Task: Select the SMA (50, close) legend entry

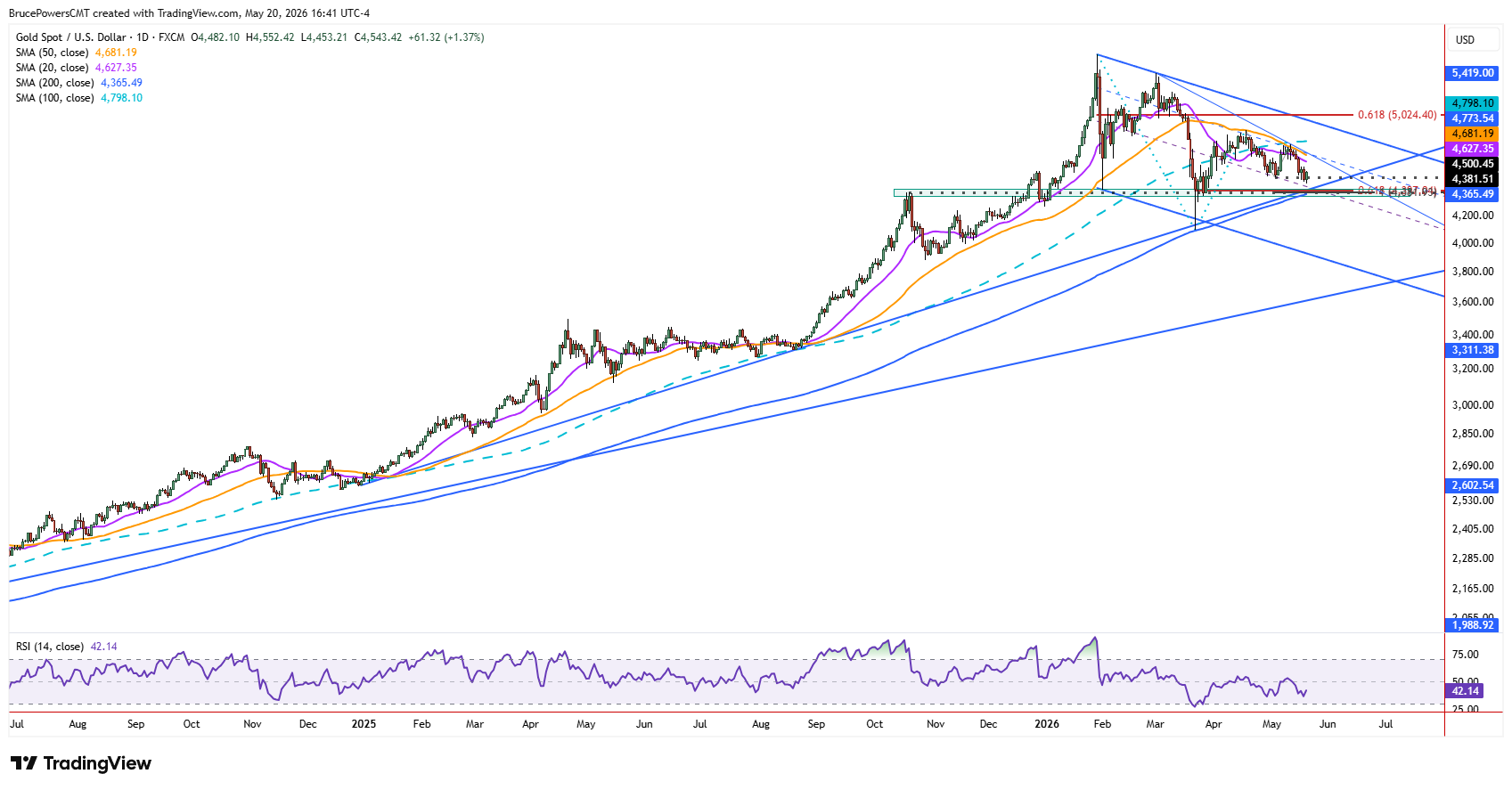Action: tap(77, 53)
